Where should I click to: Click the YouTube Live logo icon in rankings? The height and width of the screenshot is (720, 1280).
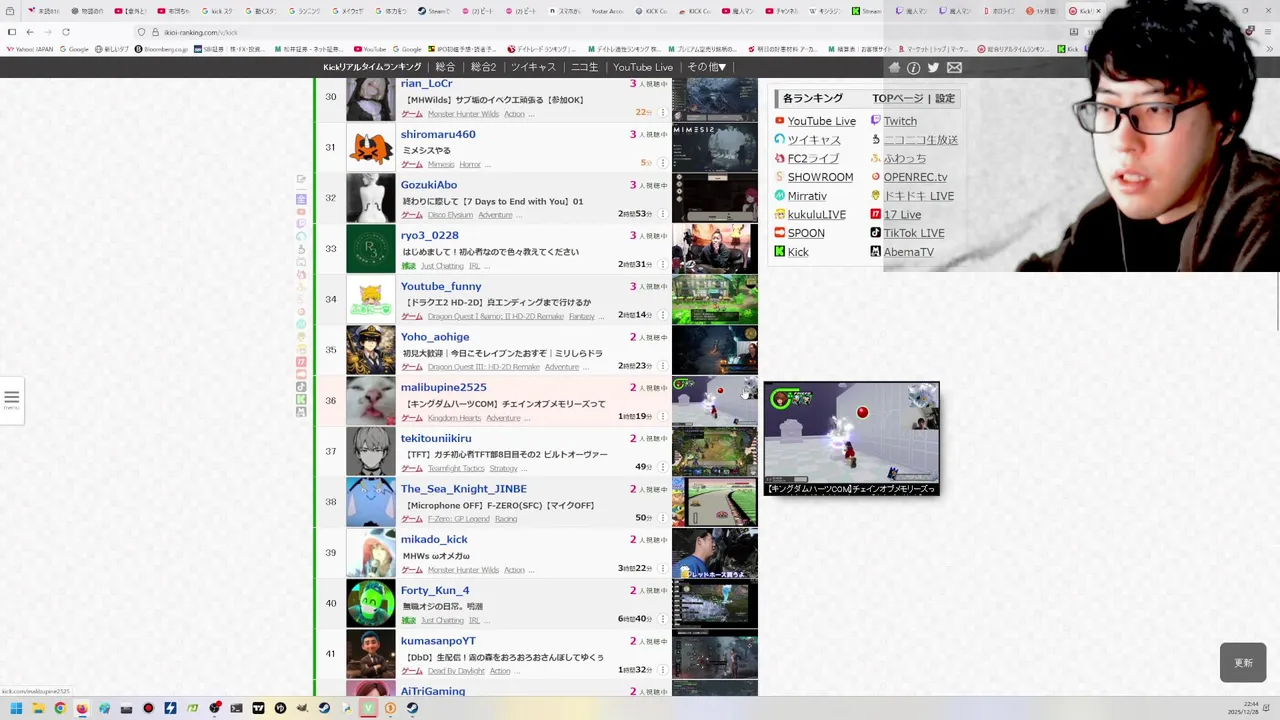point(779,121)
